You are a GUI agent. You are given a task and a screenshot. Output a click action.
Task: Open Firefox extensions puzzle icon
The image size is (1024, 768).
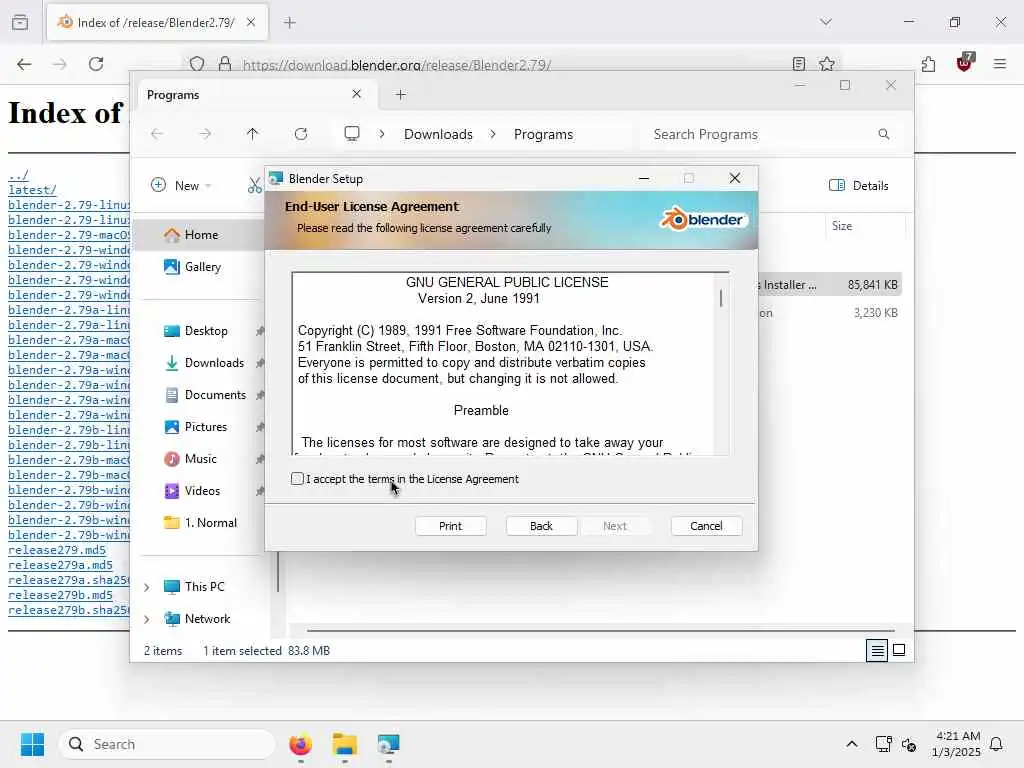click(x=928, y=64)
